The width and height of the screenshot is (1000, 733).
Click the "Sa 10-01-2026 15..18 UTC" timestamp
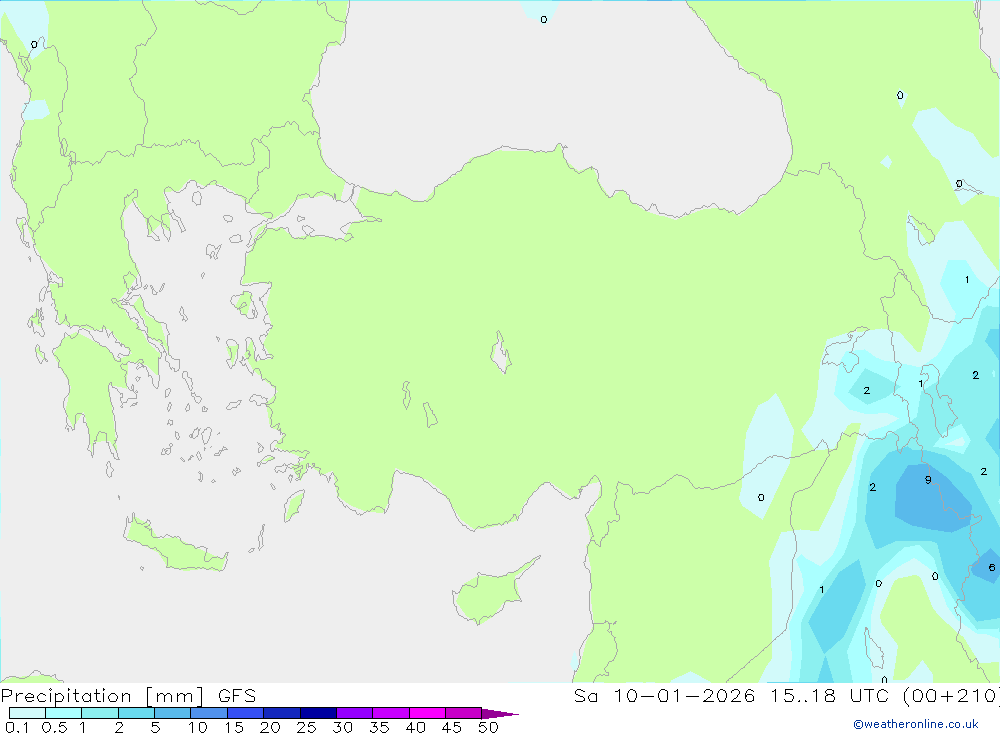pos(733,695)
